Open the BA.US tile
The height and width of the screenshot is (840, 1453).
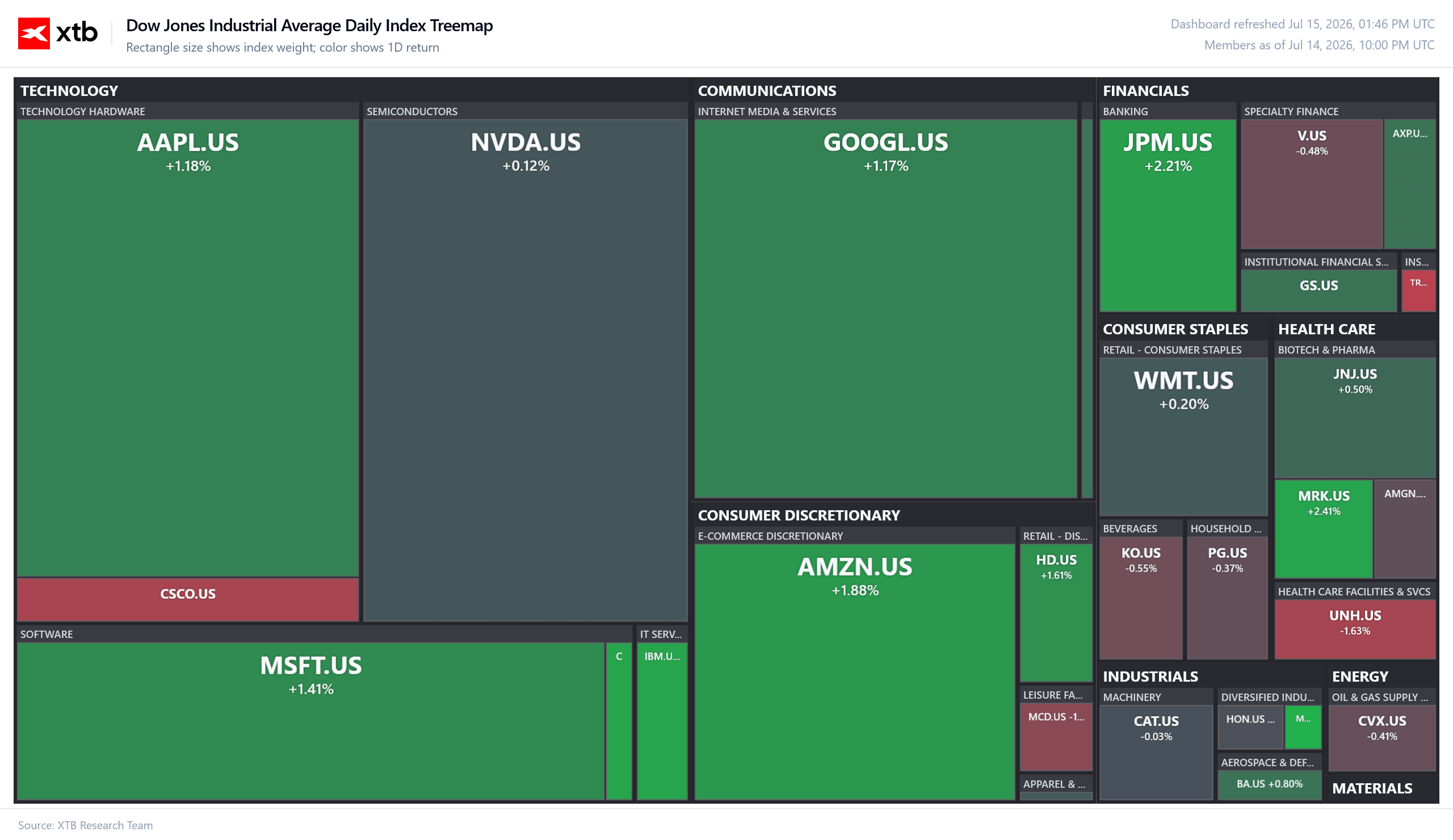1269,784
